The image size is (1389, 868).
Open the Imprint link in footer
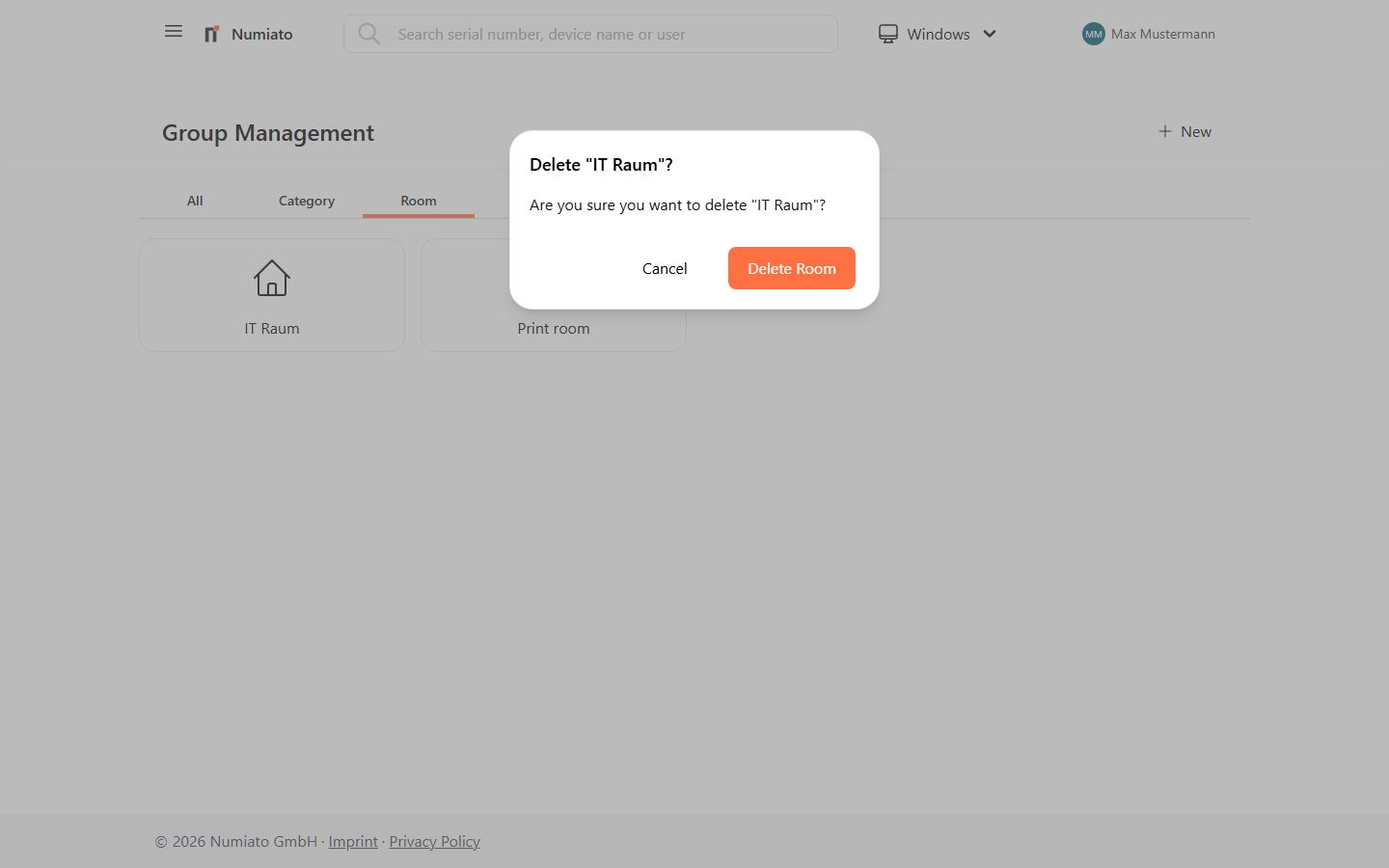click(353, 841)
